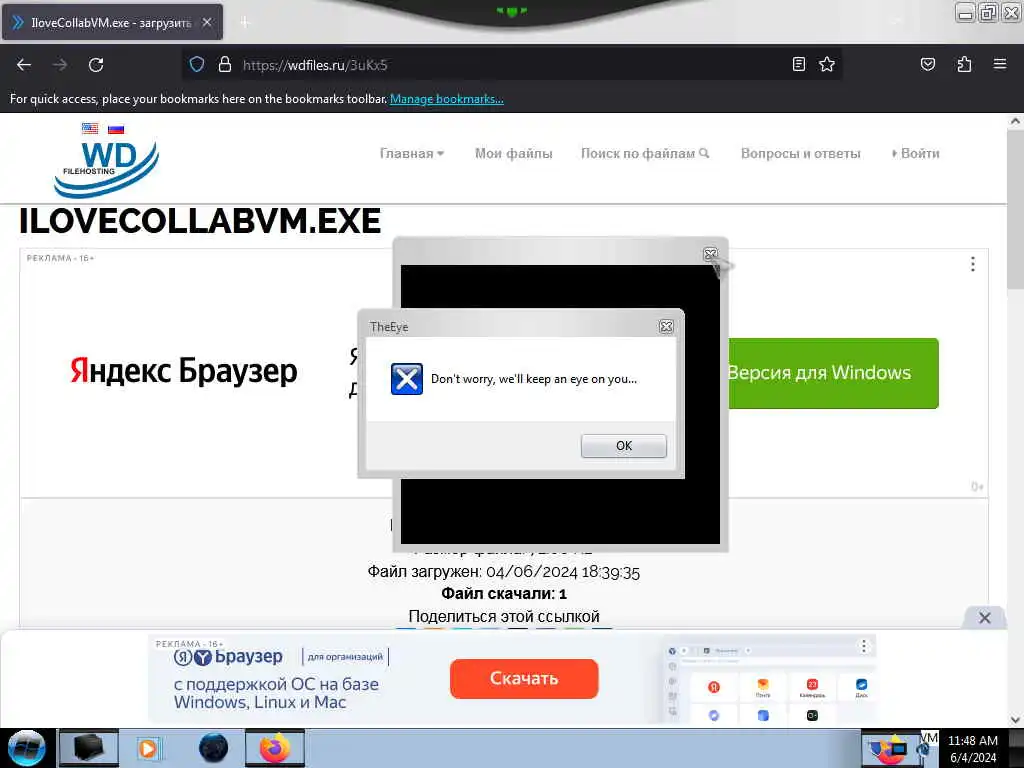This screenshot has height=768, width=1024.
Task: Click ILOVECOLLABVM.EXE page heading
Action: click(x=200, y=221)
